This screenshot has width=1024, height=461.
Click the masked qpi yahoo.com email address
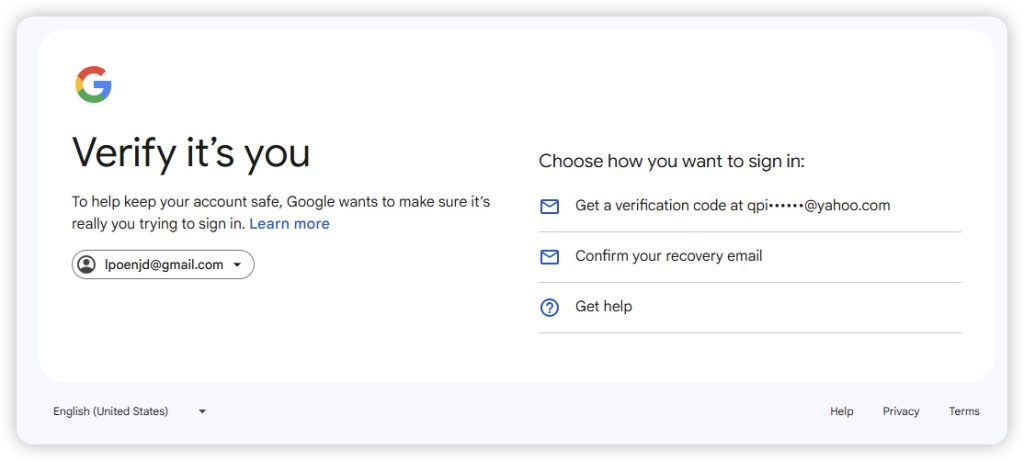[818, 206]
